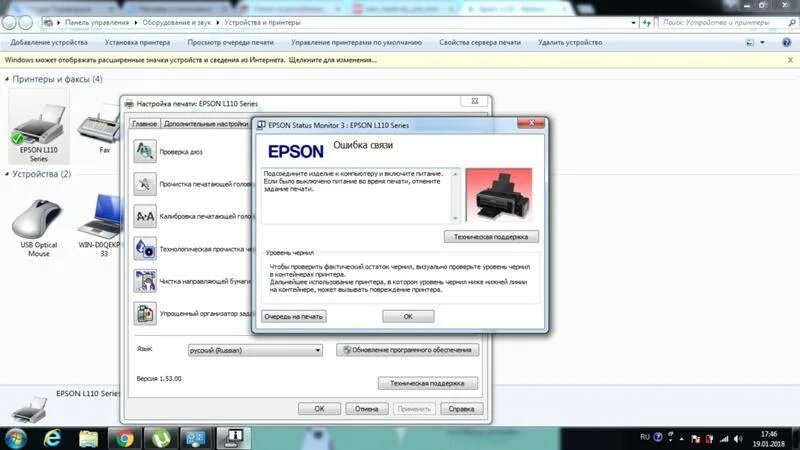The height and width of the screenshot is (450, 800).
Task: Open the volume control in system tray
Action: [738, 439]
